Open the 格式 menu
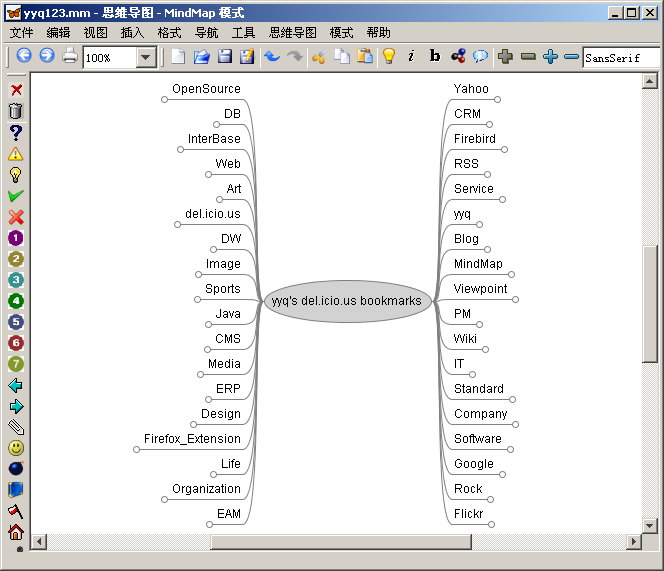 click(x=169, y=33)
